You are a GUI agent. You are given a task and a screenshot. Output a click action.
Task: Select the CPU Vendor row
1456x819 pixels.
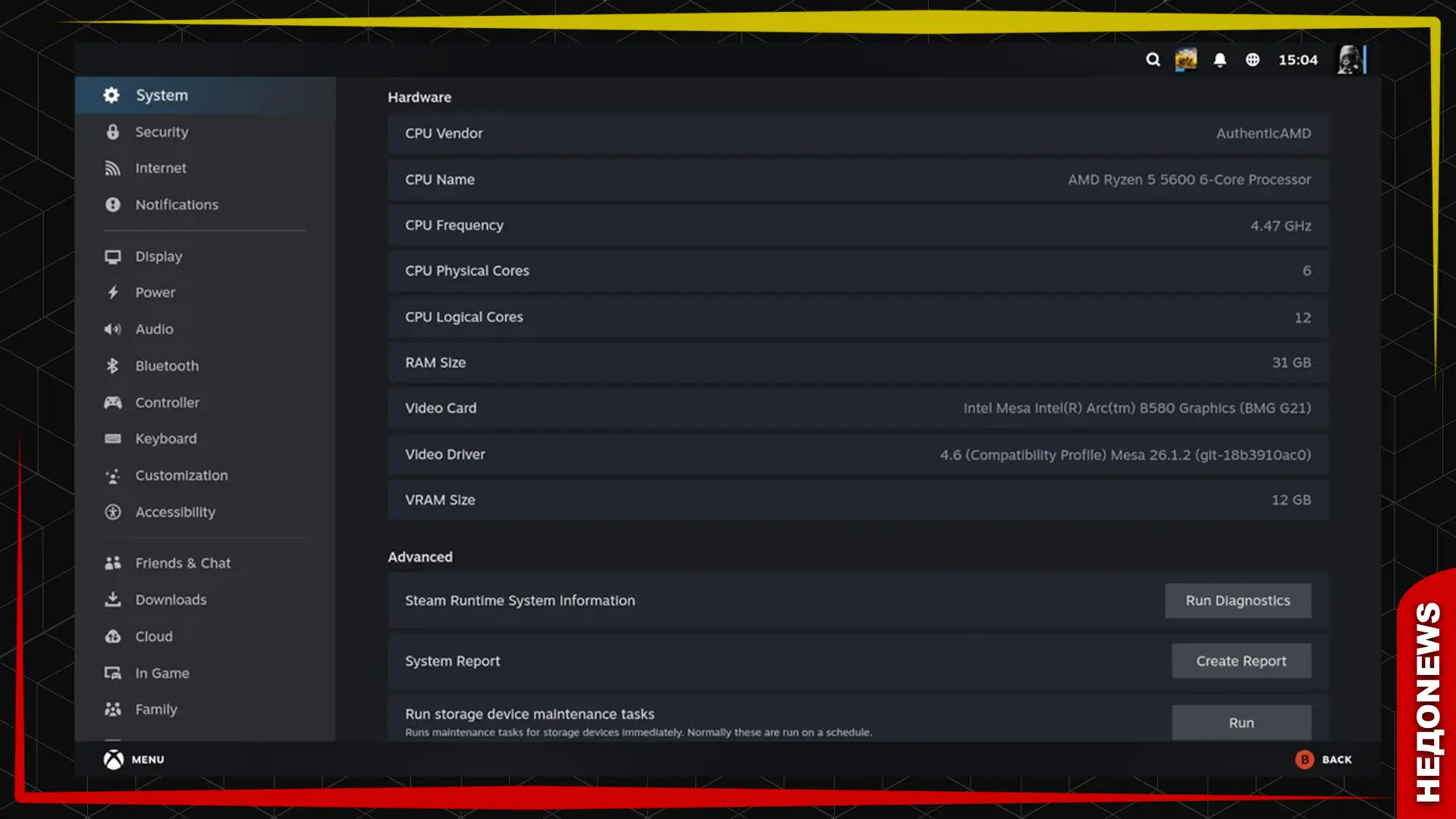coord(858,133)
